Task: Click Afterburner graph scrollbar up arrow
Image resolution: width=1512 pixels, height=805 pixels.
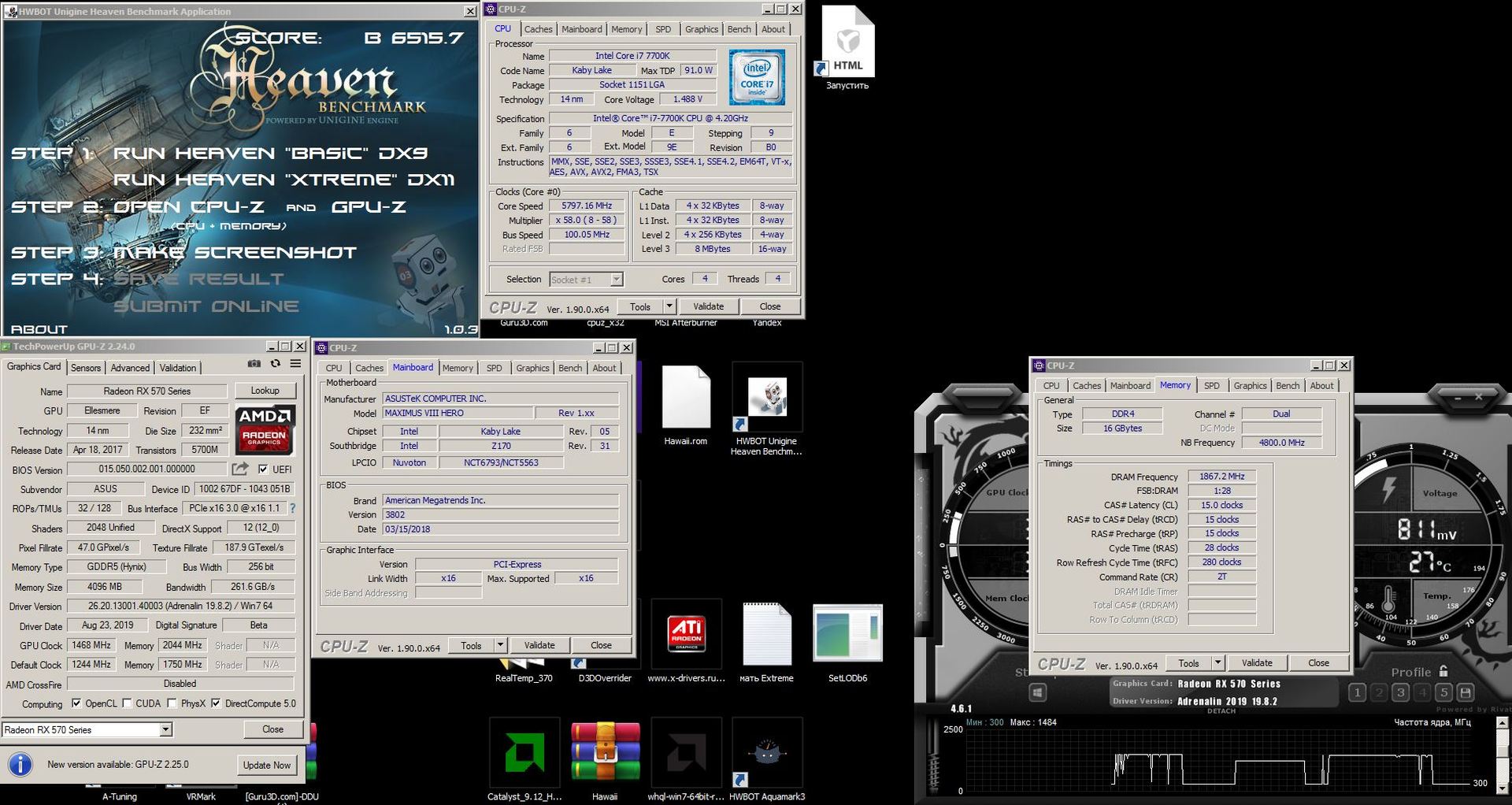Action: (x=1501, y=722)
